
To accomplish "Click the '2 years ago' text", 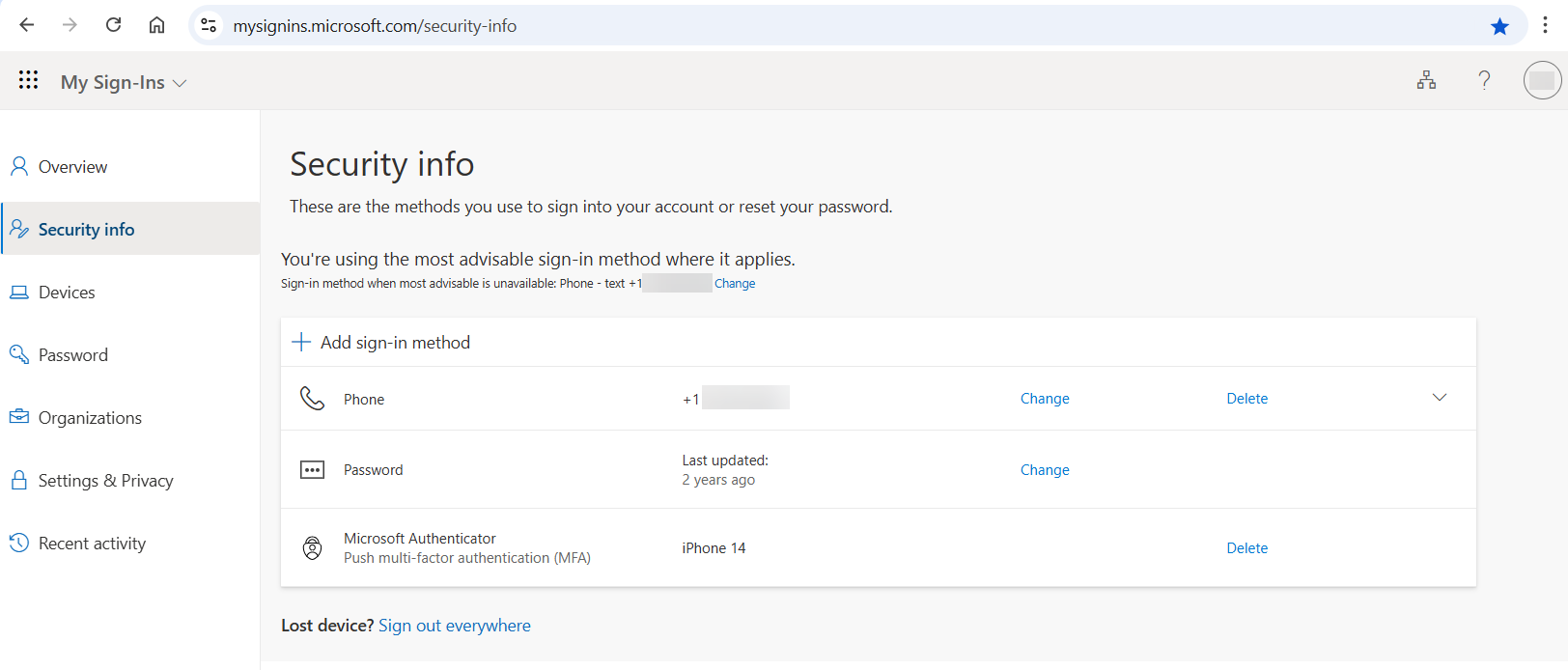I will coord(718,480).
